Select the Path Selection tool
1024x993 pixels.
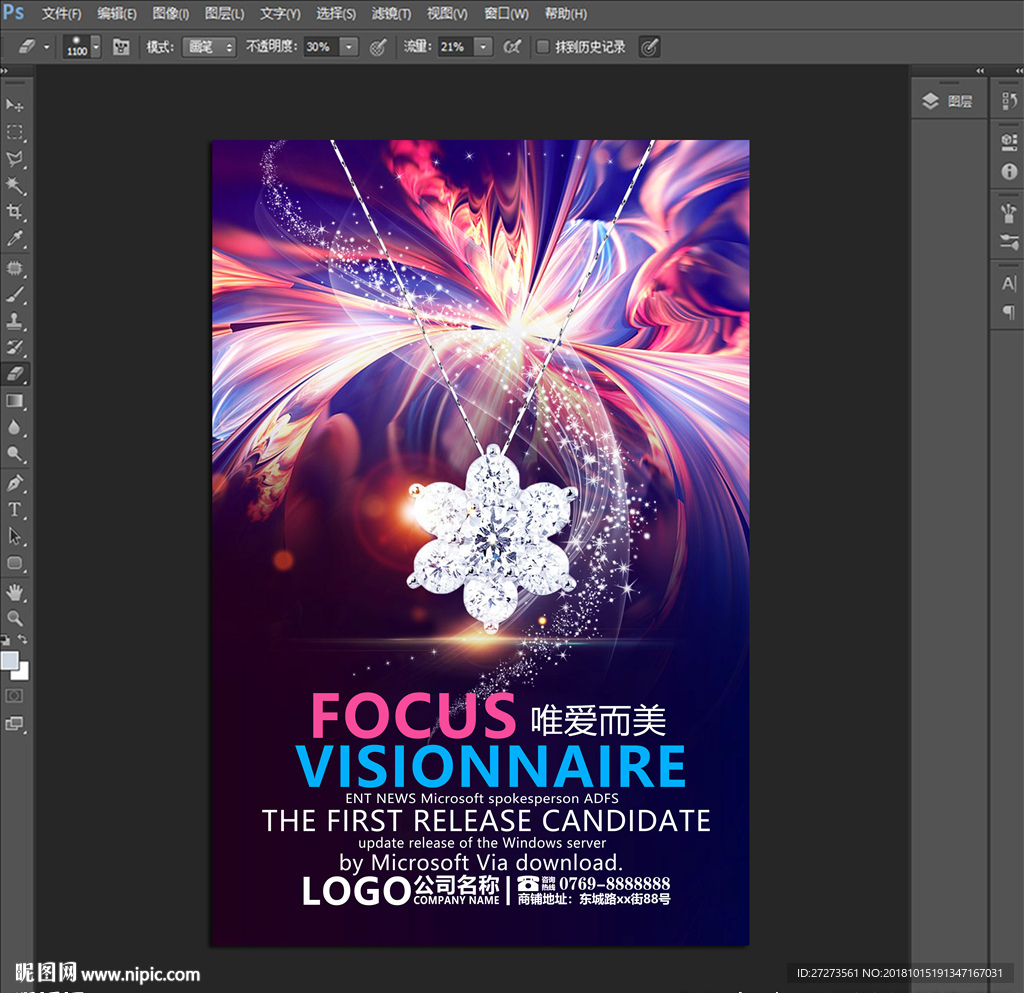coord(14,536)
